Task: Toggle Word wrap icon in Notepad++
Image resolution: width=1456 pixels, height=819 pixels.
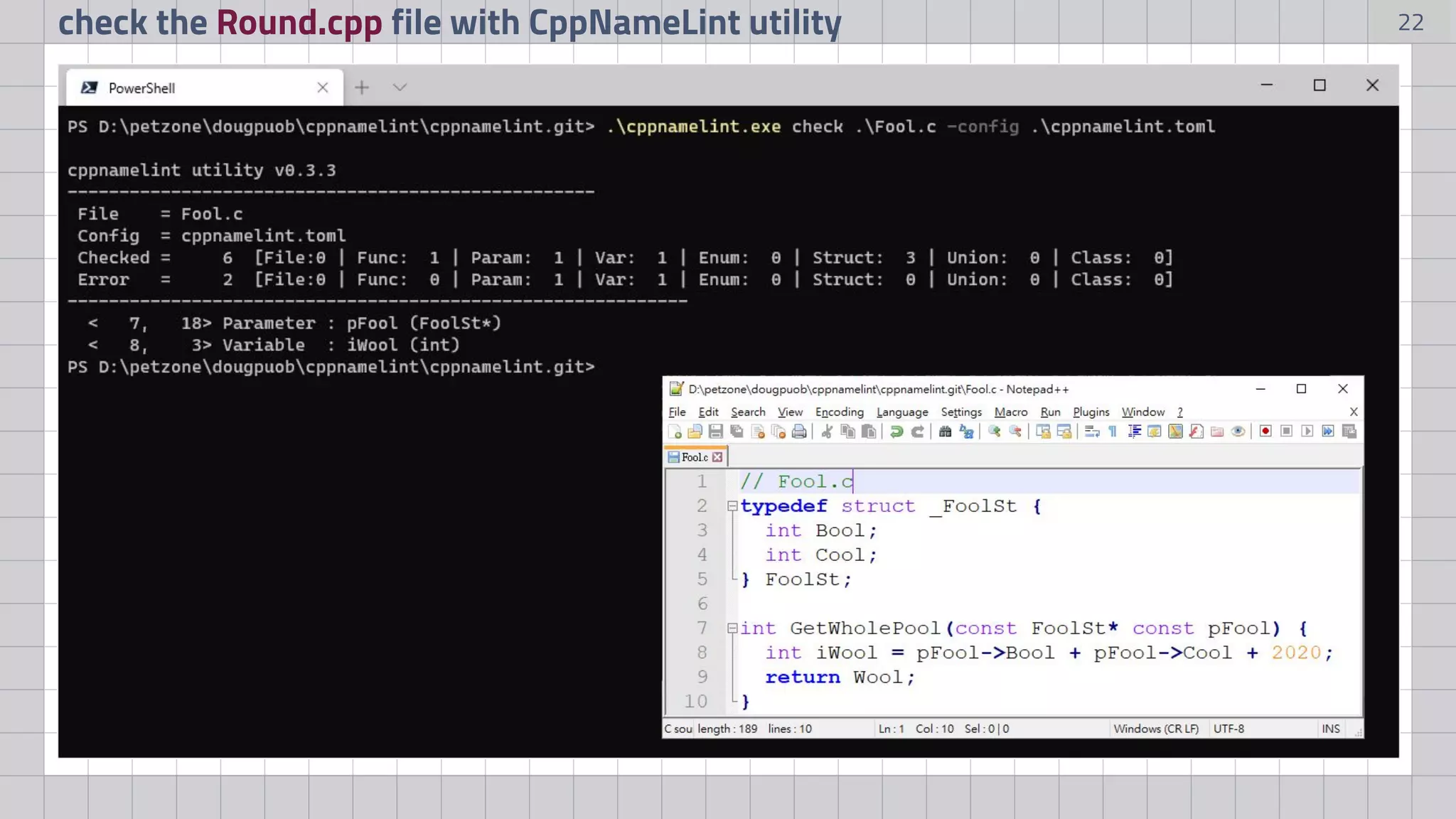Action: pyautogui.click(x=1092, y=432)
